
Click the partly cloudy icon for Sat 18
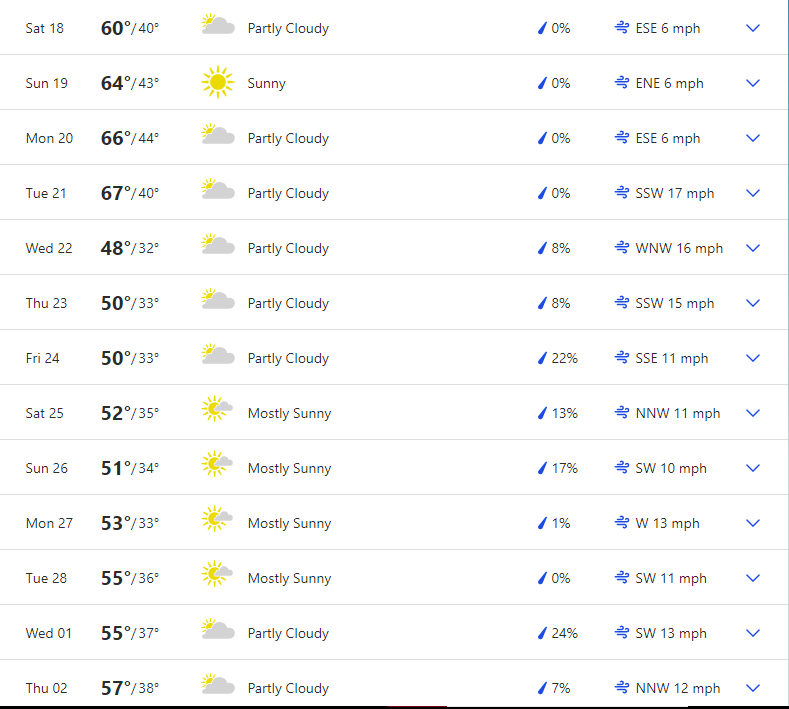click(217, 26)
